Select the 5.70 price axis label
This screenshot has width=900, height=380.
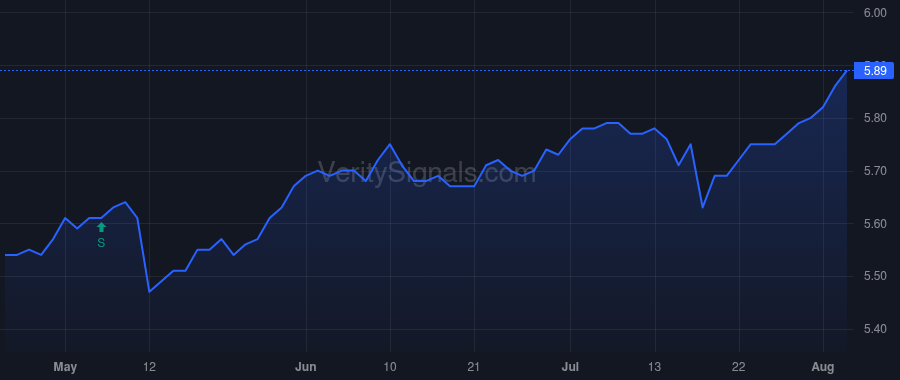click(x=875, y=171)
